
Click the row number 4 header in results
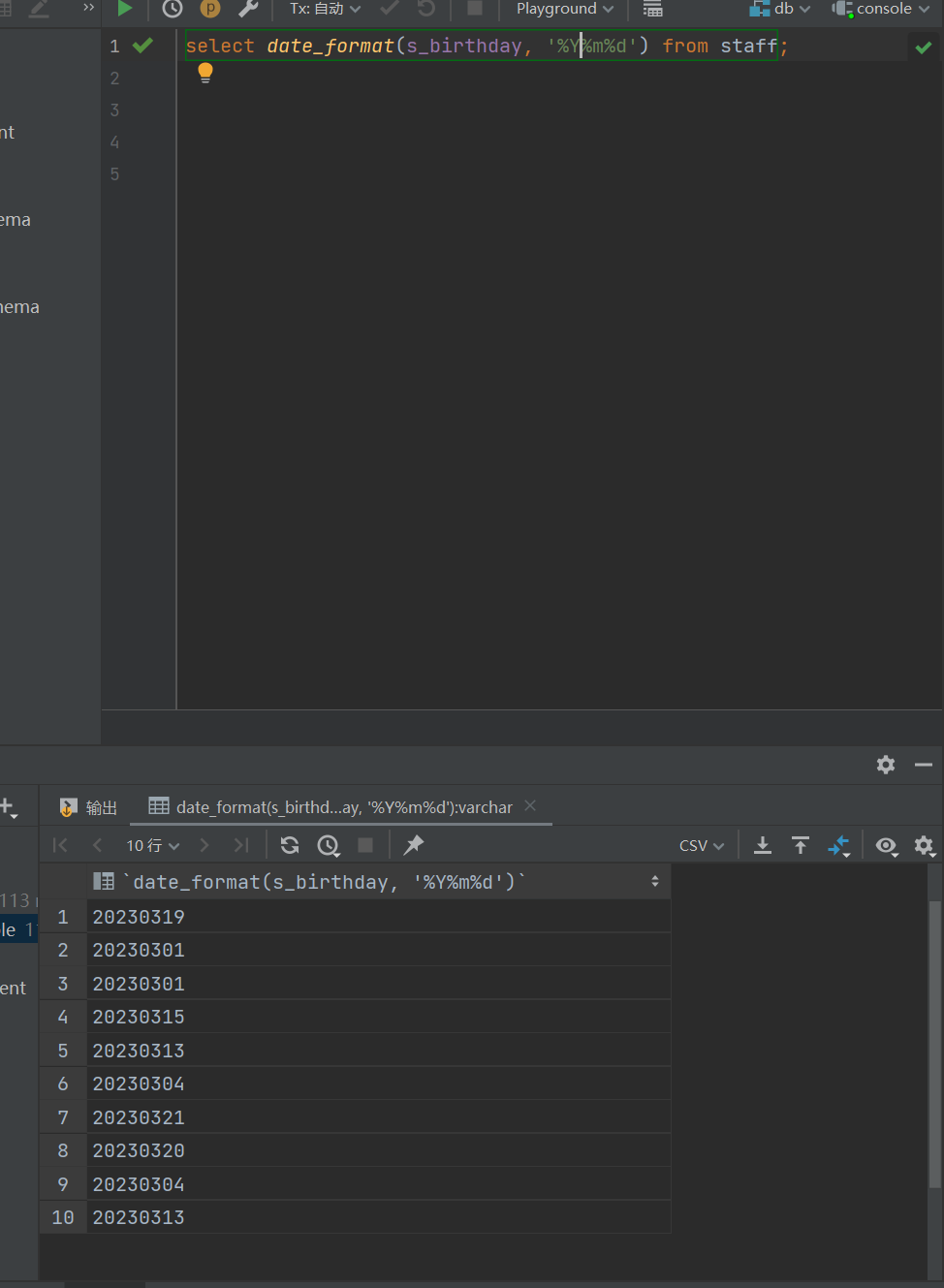coord(63,1017)
